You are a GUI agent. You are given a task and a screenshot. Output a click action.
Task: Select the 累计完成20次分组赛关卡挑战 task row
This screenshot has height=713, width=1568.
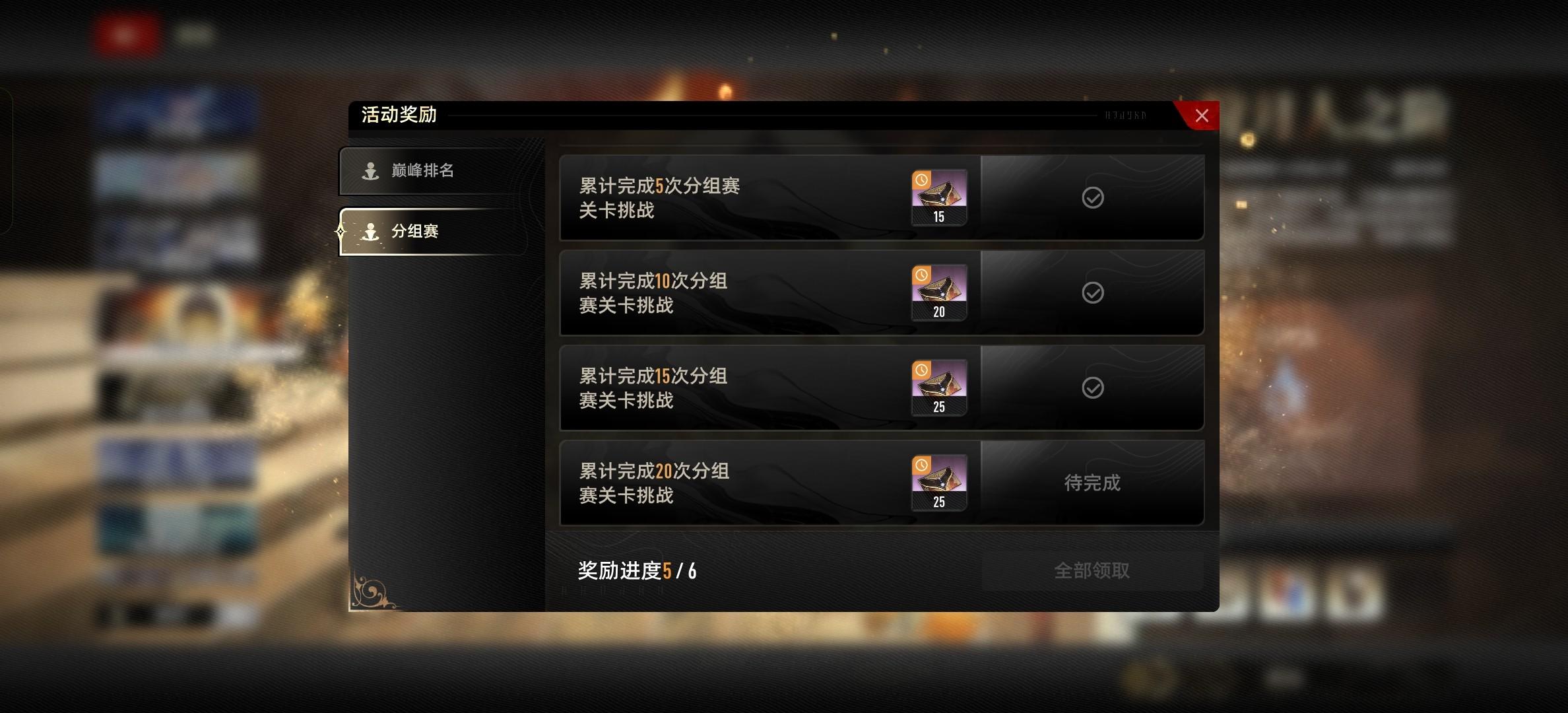pos(882,483)
